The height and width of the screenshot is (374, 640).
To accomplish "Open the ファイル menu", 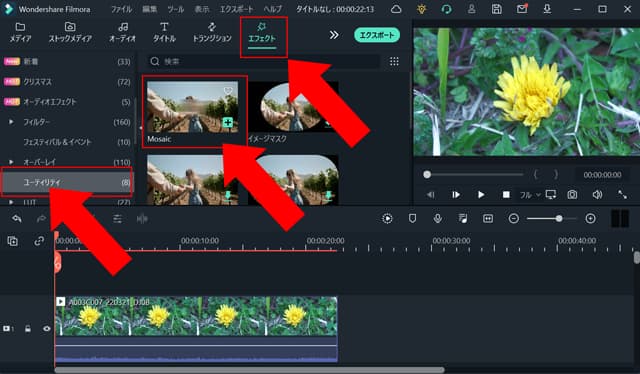I will pyautogui.click(x=122, y=9).
